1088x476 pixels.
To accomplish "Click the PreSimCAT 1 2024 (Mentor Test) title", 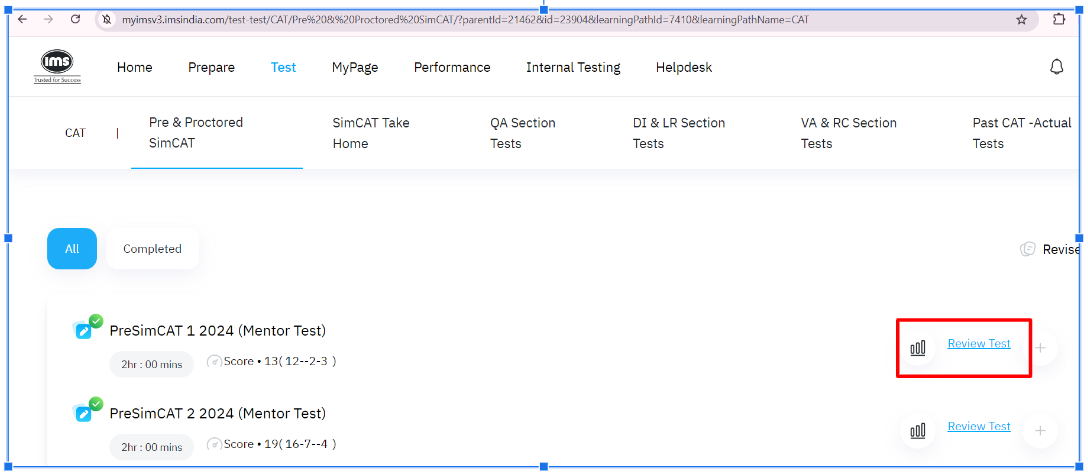I will (218, 331).
